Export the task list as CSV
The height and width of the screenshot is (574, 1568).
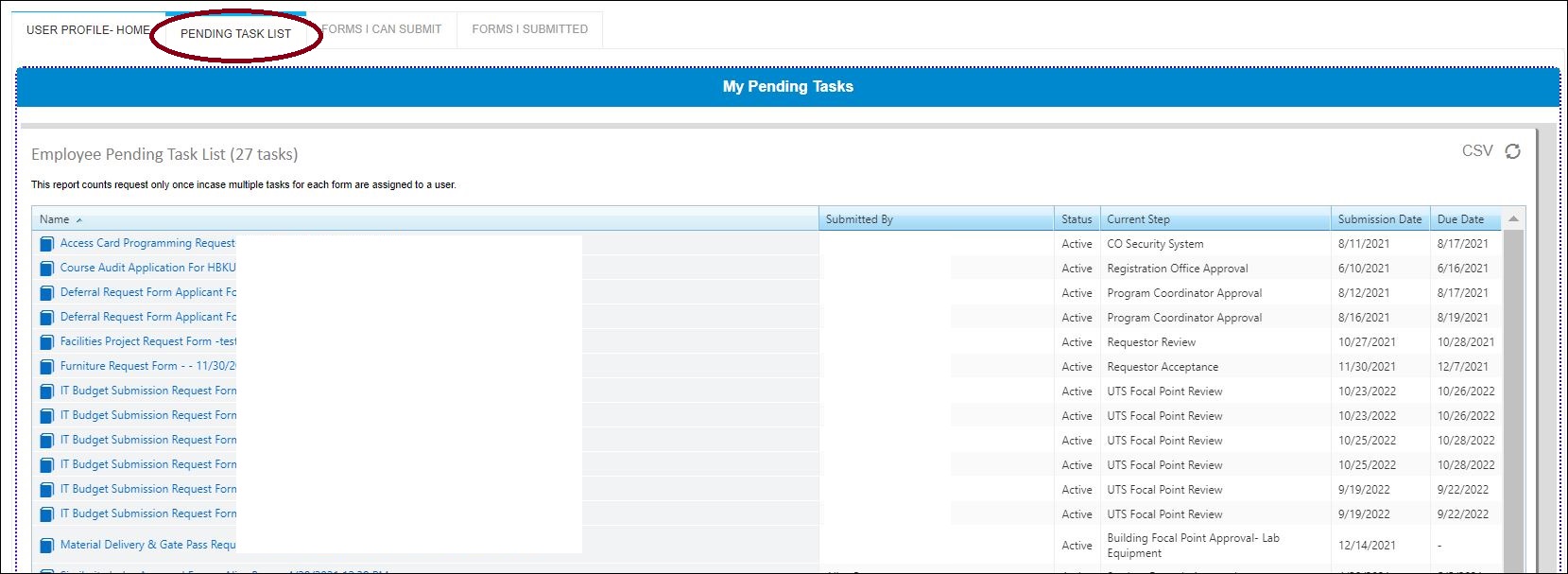[1477, 150]
